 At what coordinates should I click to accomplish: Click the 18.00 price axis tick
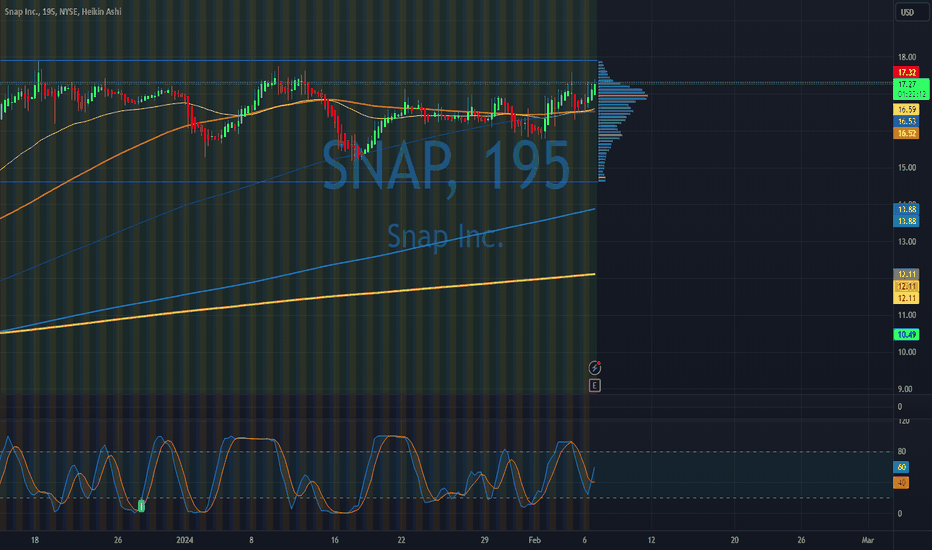(907, 57)
